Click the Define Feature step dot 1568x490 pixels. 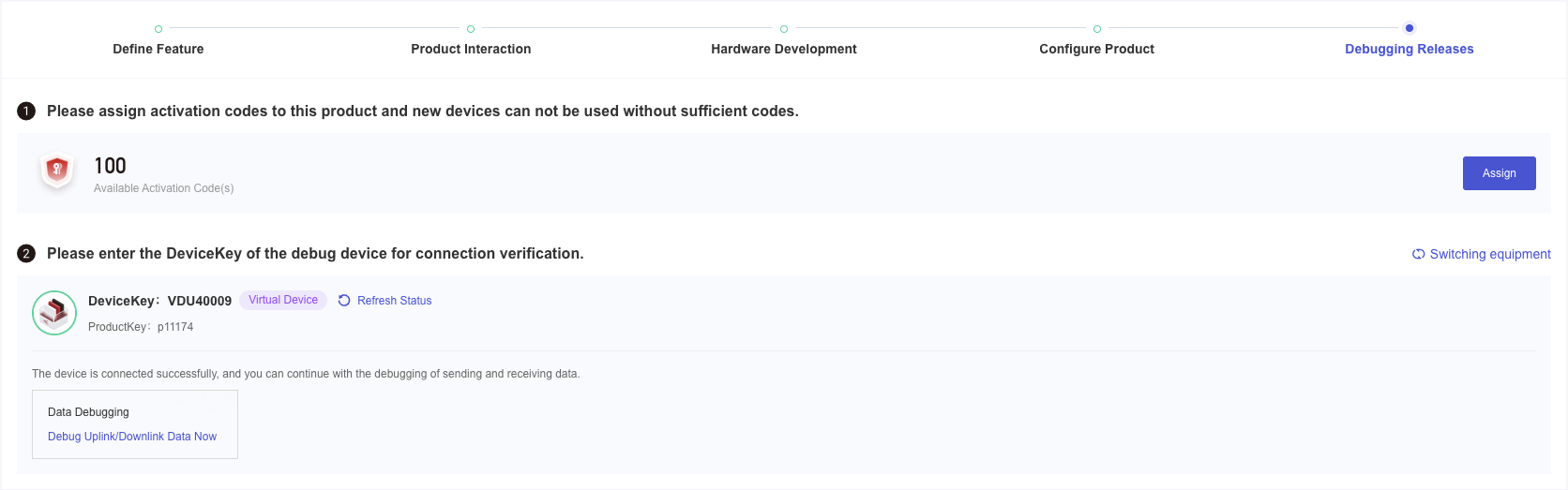(158, 29)
